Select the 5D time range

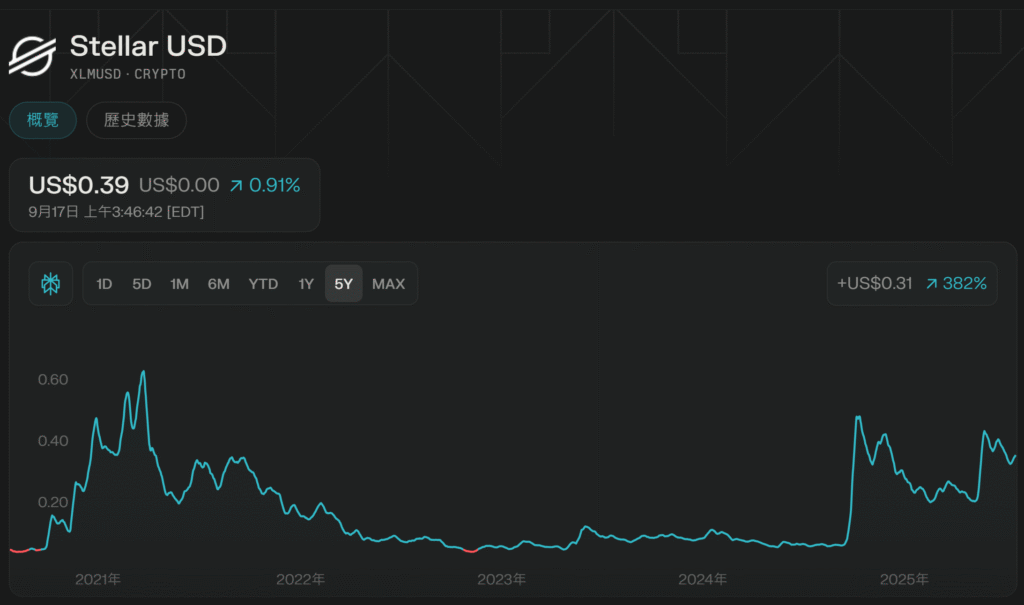pyautogui.click(x=141, y=284)
